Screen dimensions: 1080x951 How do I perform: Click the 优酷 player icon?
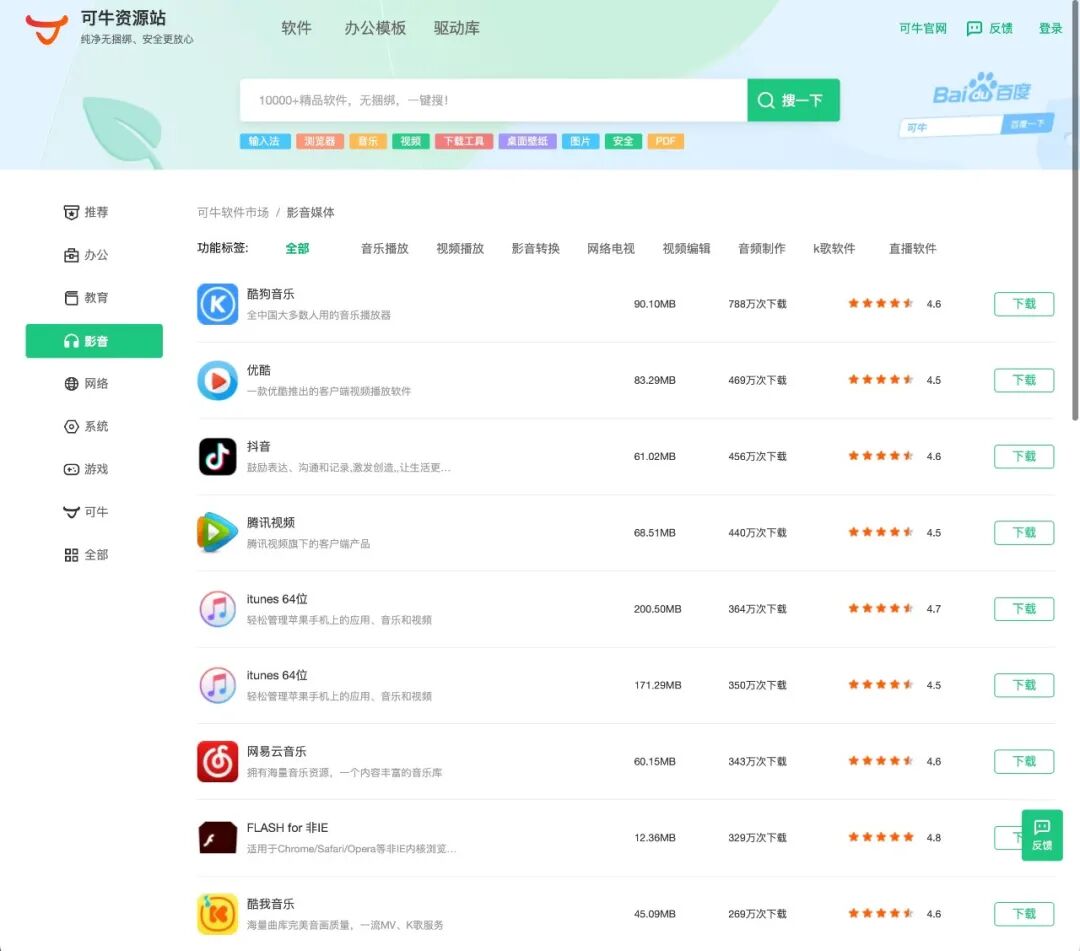click(x=217, y=380)
